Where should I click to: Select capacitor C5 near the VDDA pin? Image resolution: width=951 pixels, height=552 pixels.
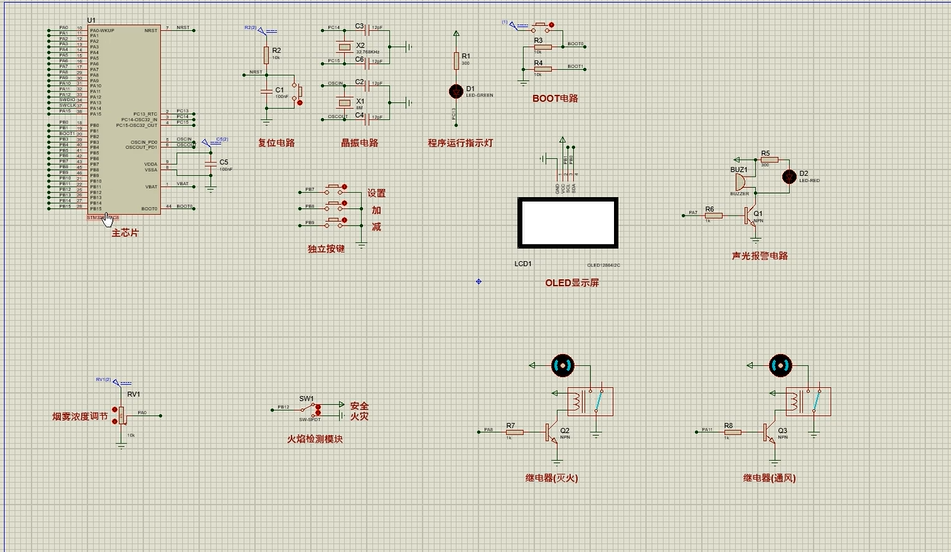(x=210, y=164)
